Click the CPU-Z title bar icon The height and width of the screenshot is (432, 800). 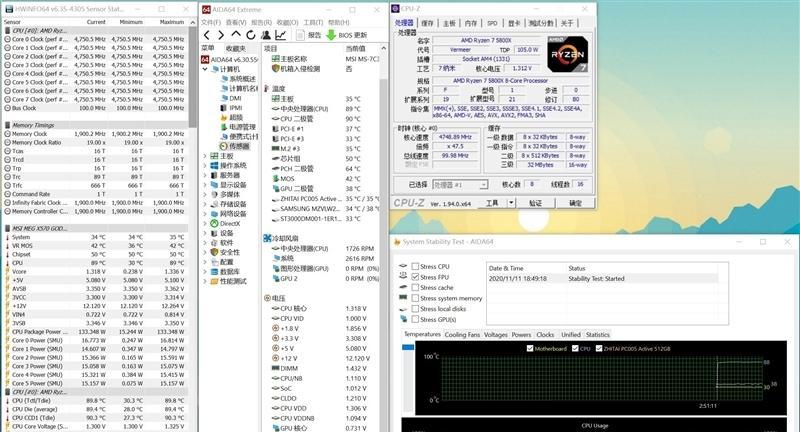(x=396, y=9)
